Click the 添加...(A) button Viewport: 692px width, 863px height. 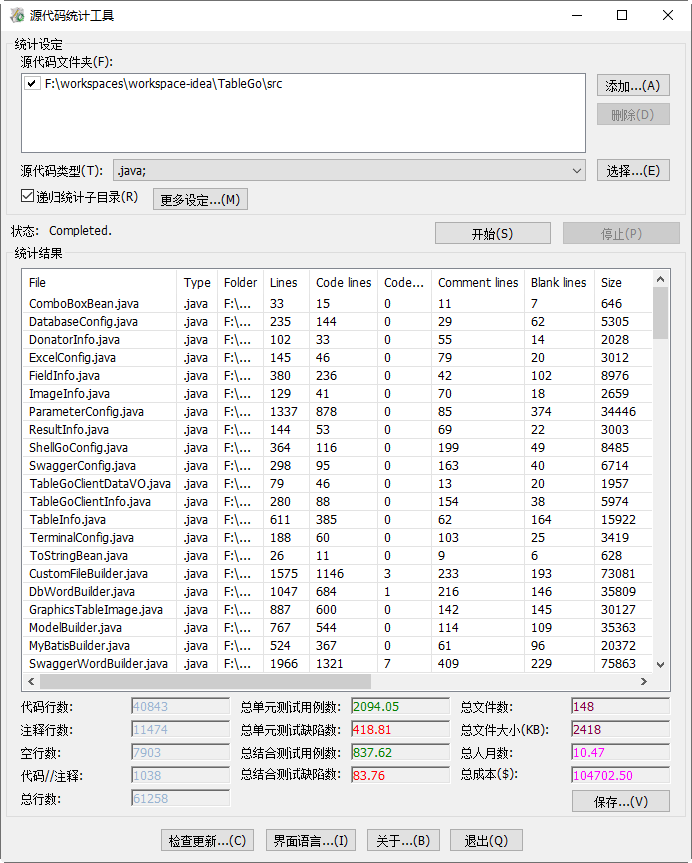pos(633,85)
